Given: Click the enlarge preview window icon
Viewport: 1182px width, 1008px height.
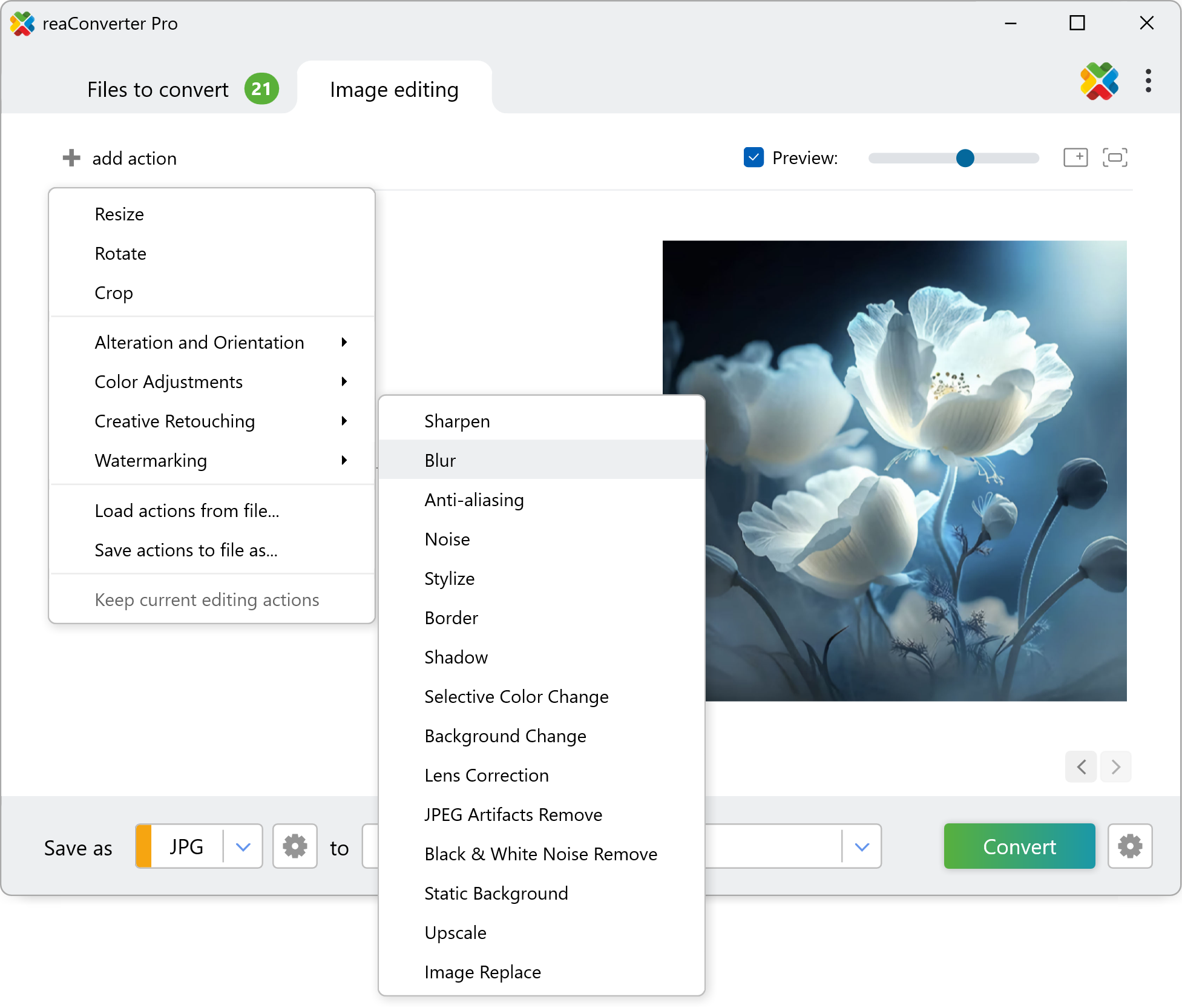Looking at the screenshot, I should (1075, 158).
